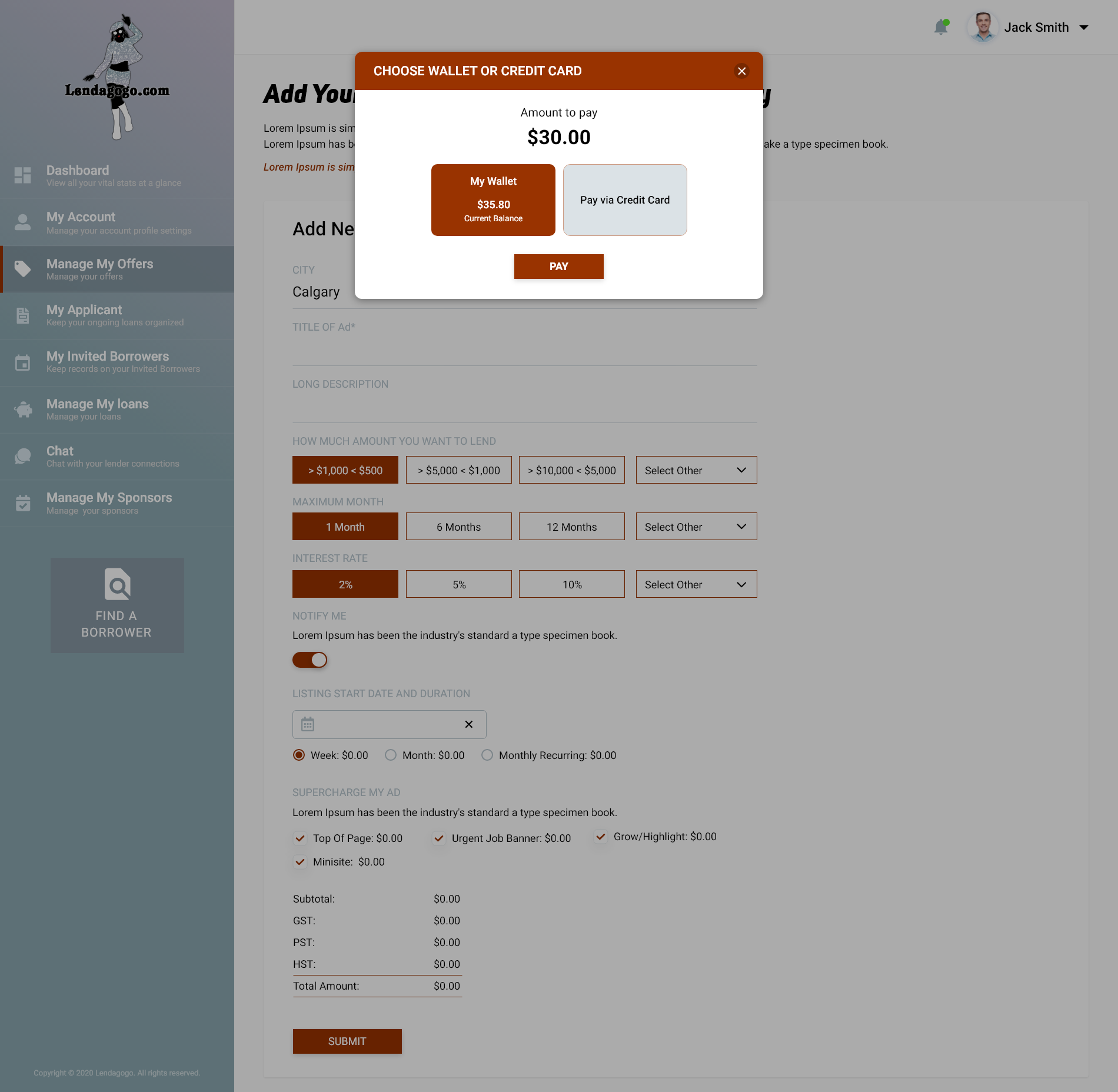Screen dimensions: 1118x1092
Task: Open the Jack Smith user menu arrow
Action: pos(1084,28)
